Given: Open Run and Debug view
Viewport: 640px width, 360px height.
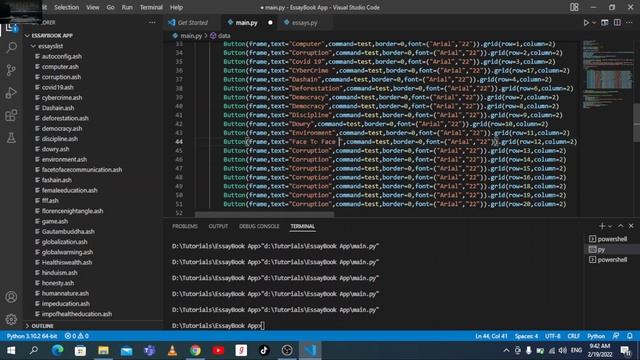Looking at the screenshot, I should tap(11, 93).
